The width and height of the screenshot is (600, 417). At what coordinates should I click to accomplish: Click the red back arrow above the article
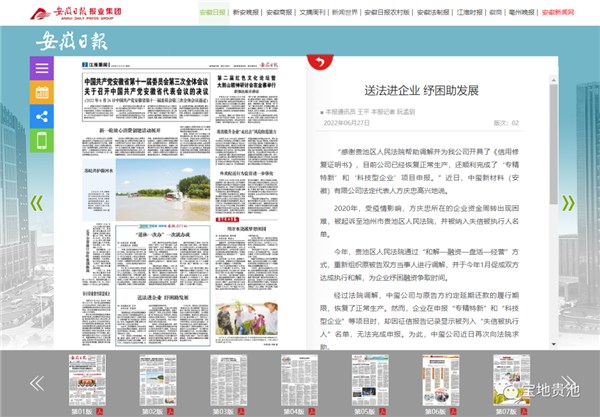click(x=320, y=62)
